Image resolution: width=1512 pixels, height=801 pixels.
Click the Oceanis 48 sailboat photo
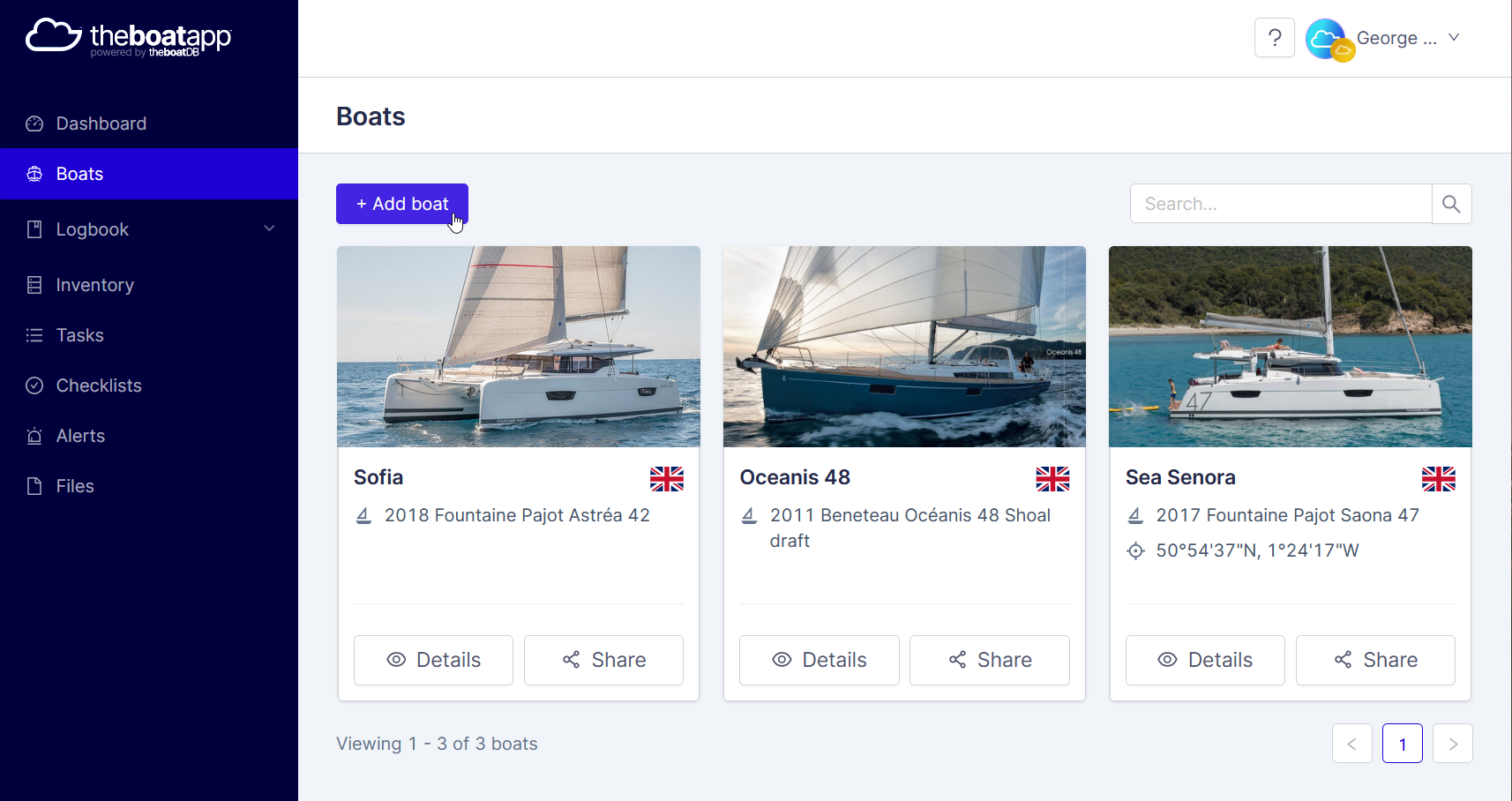point(904,347)
